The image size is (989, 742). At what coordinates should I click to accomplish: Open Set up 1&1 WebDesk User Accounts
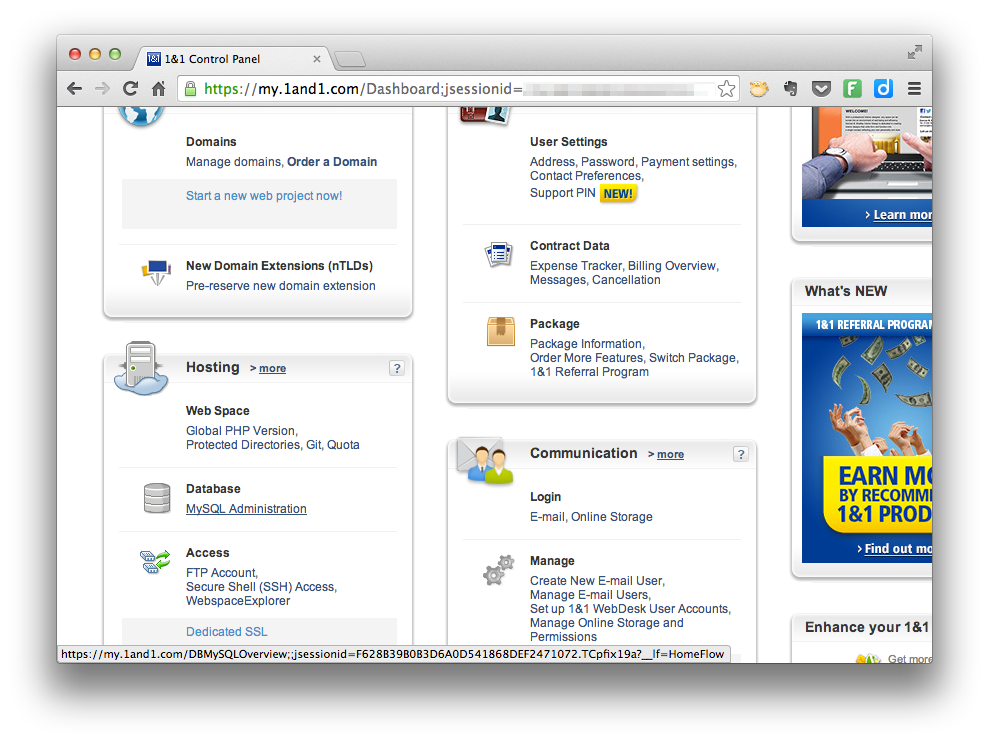click(x=629, y=609)
